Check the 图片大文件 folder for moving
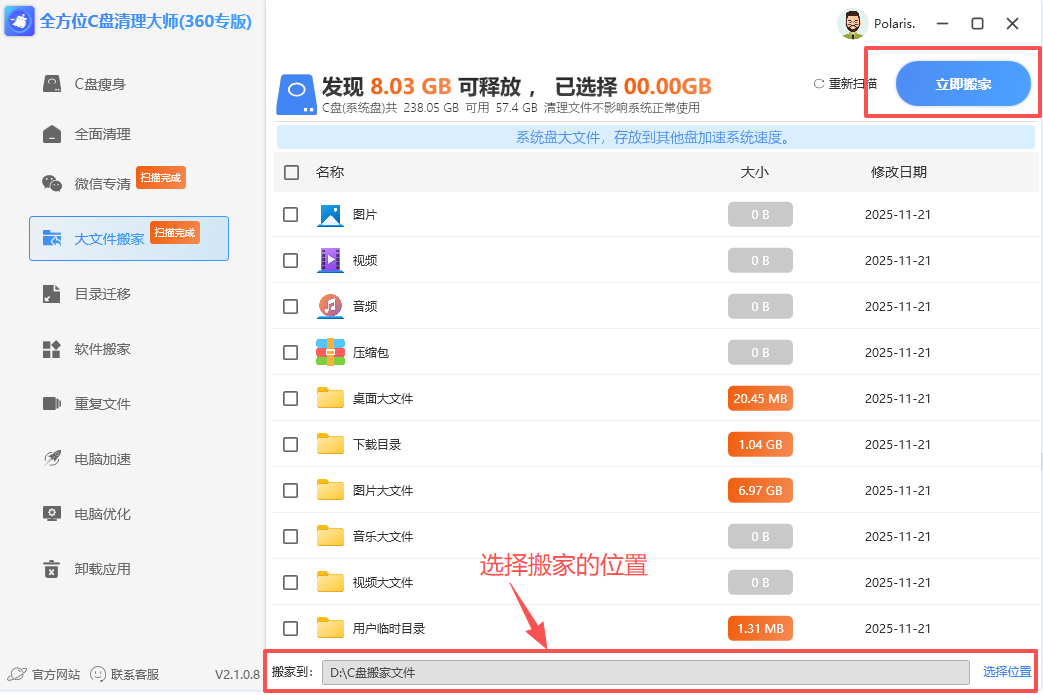 click(290, 490)
